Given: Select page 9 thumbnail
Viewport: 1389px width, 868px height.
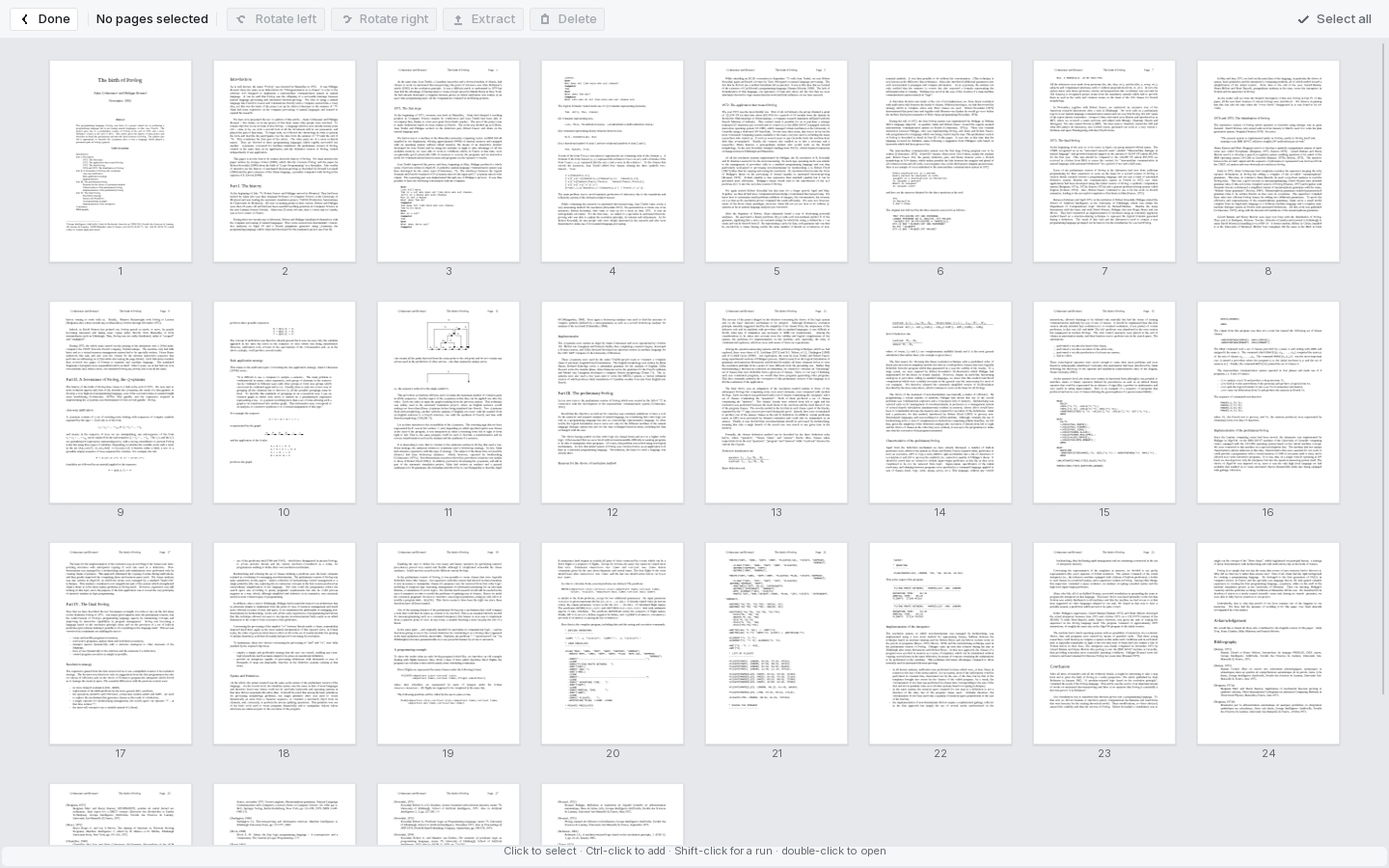Looking at the screenshot, I should click(121, 402).
